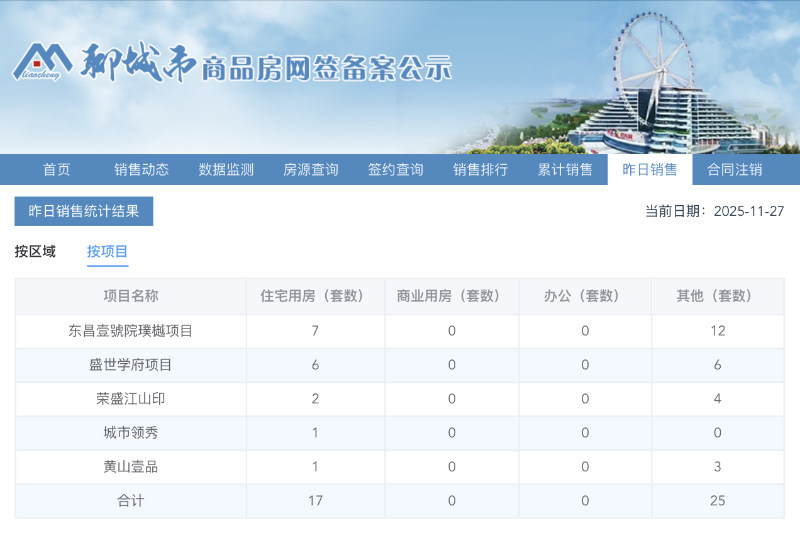The image size is (800, 540).
Task: Click residential value 1 for 城市领秀
Action: coord(315,433)
